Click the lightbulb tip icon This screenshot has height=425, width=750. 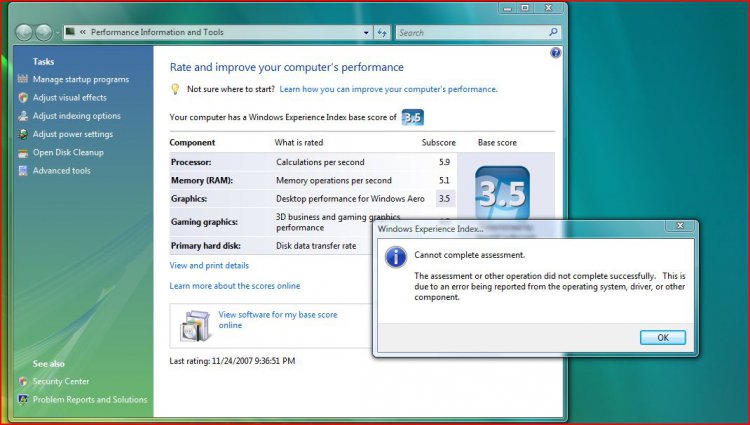175,89
